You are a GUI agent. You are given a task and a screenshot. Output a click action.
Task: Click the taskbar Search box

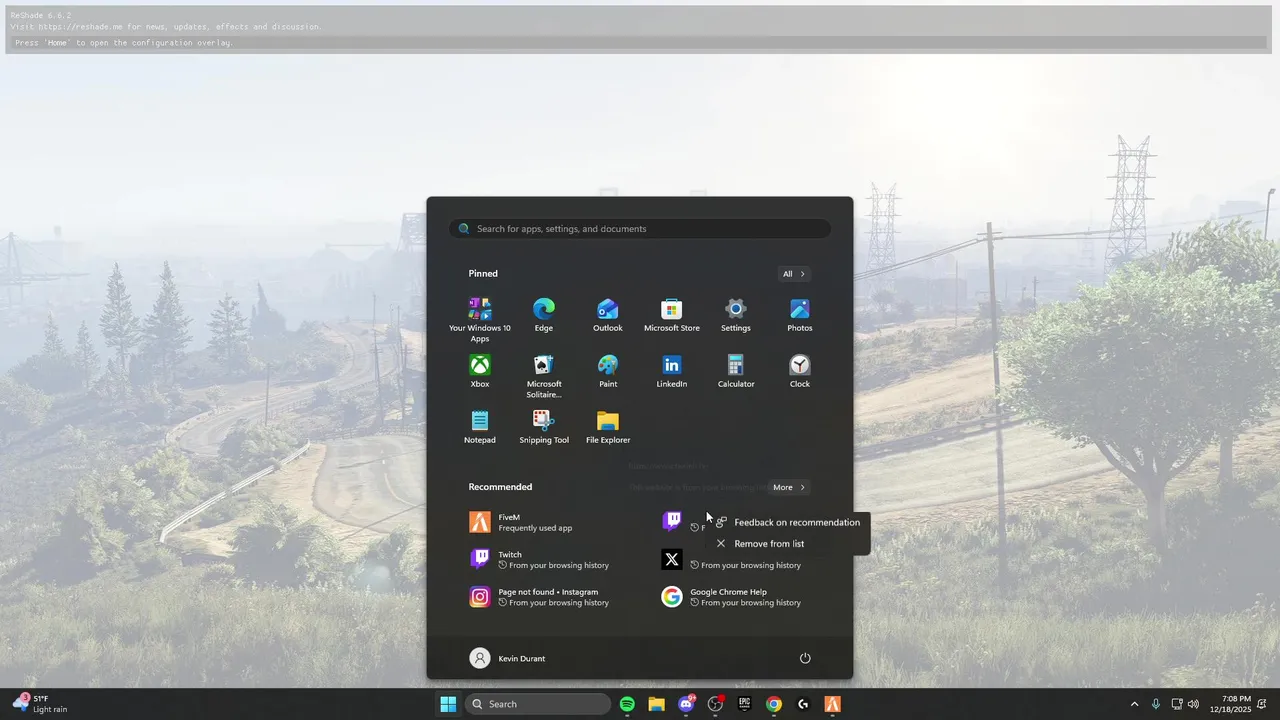(x=538, y=704)
